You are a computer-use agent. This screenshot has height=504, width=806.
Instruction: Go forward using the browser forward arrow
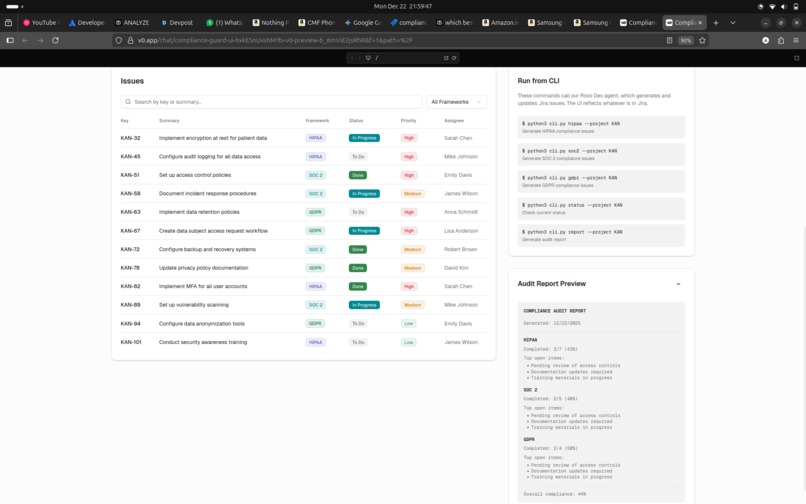(x=40, y=40)
